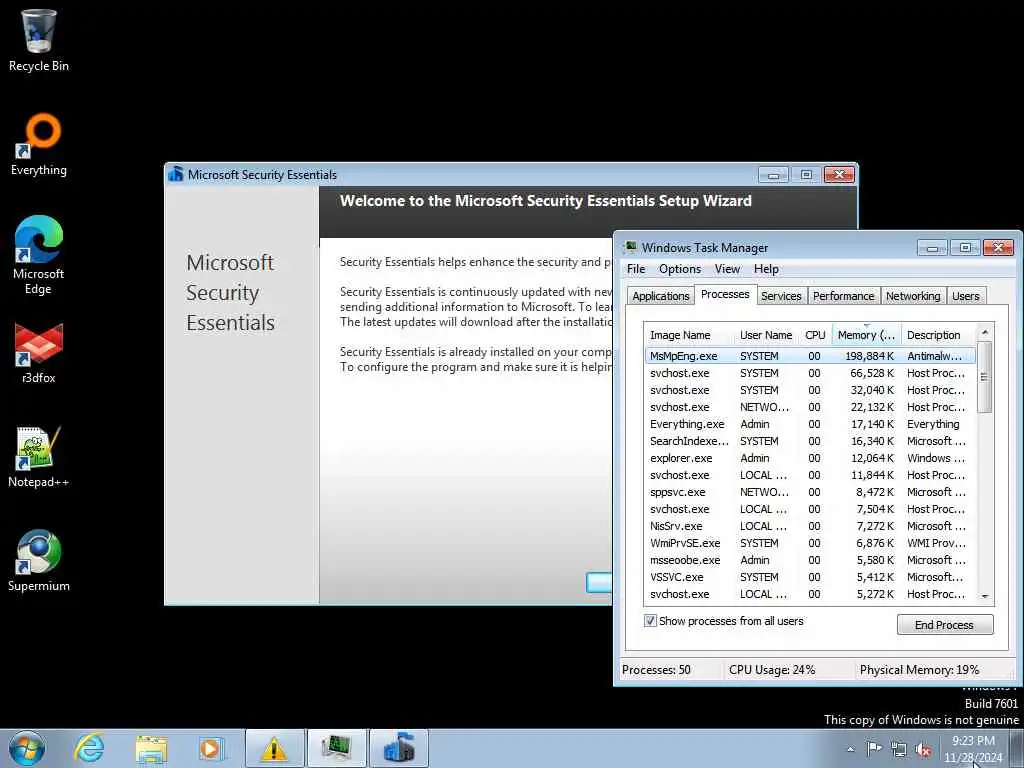The width and height of the screenshot is (1024, 768).
Task: Sort by the Memory column header
Action: point(867,335)
